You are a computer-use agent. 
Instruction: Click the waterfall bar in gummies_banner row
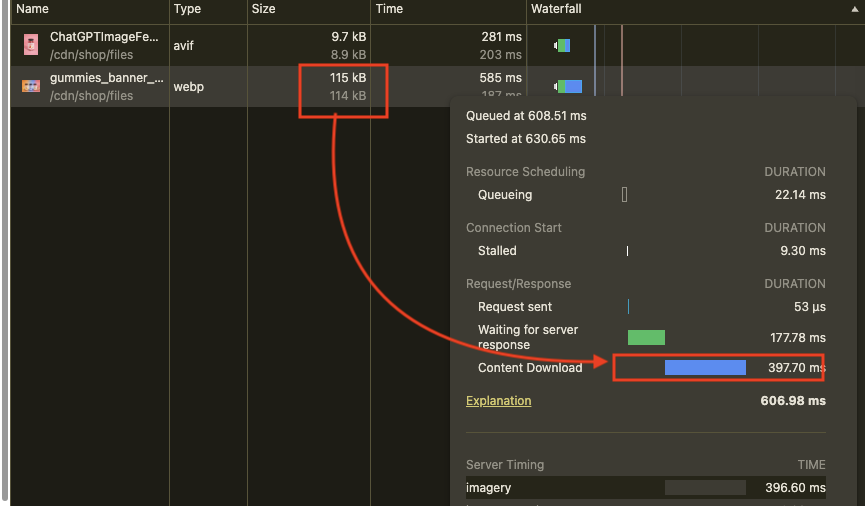tap(569, 86)
